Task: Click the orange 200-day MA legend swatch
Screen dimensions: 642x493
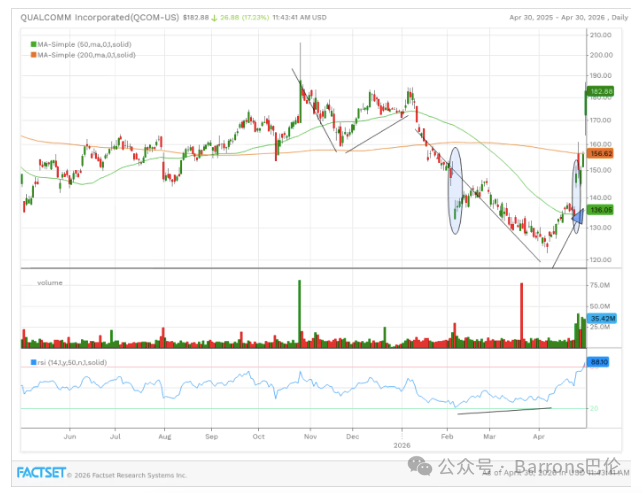Action: pos(34,55)
